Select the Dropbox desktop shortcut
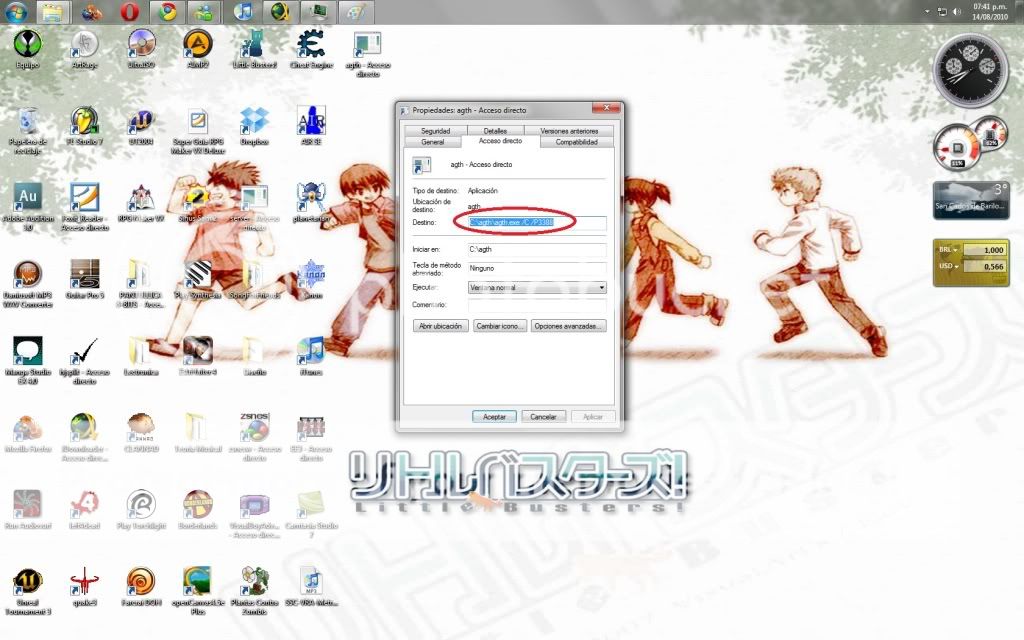Image resolution: width=1024 pixels, height=640 pixels. click(x=254, y=126)
